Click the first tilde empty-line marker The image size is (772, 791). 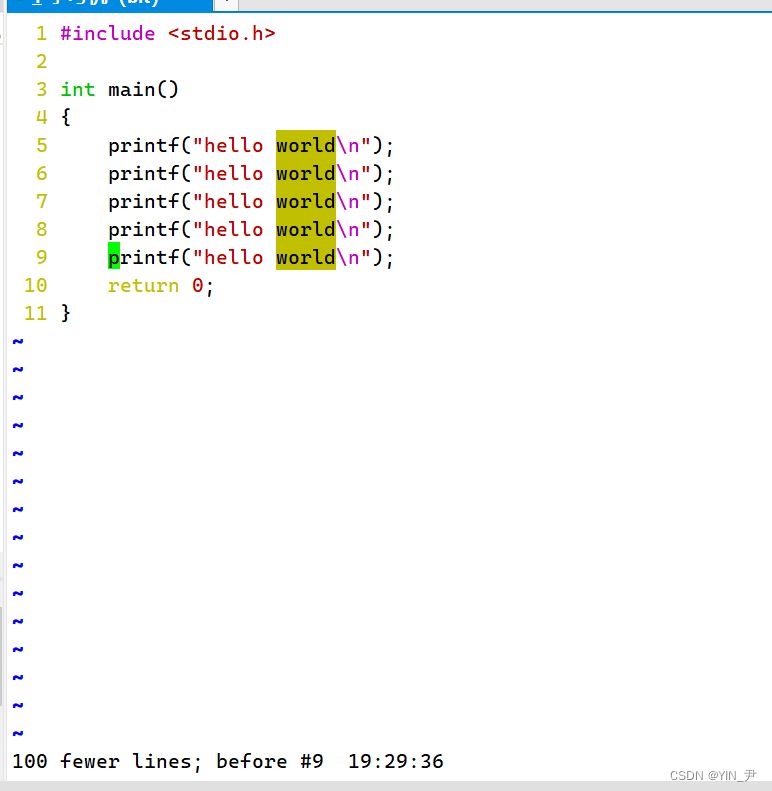pos(17,341)
